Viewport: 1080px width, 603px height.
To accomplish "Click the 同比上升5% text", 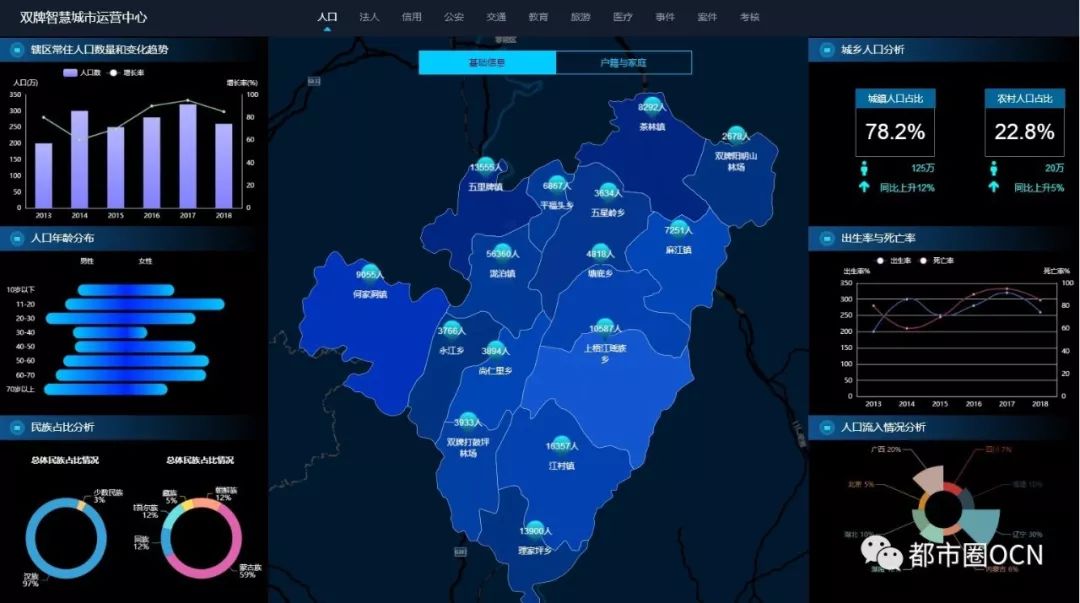I will pyautogui.click(x=1039, y=187).
